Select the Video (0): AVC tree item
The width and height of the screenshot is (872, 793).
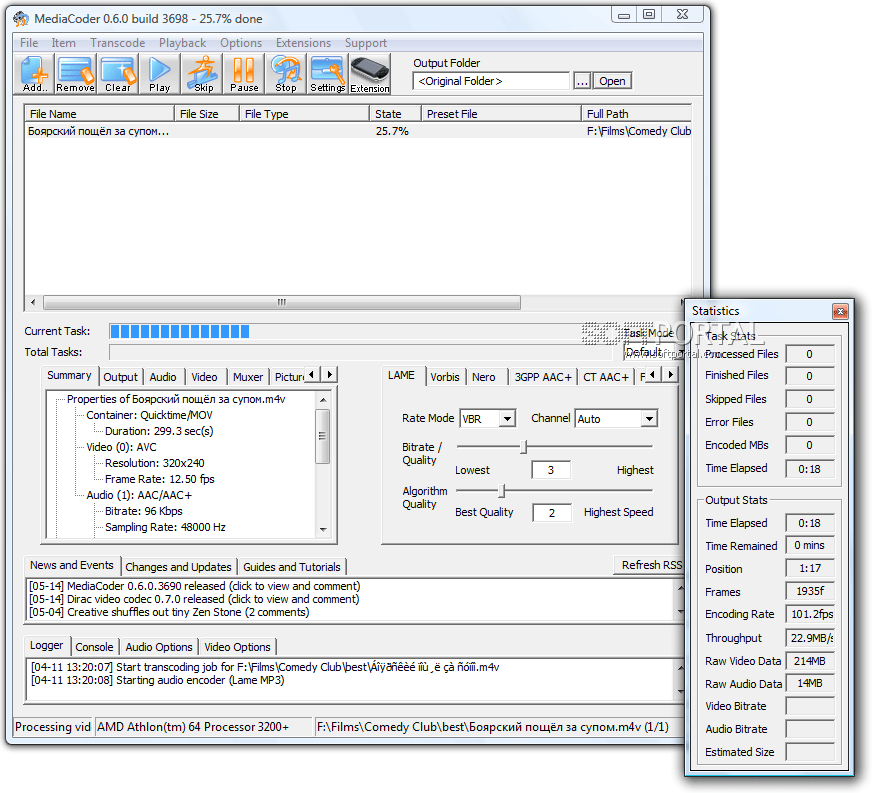(x=121, y=447)
